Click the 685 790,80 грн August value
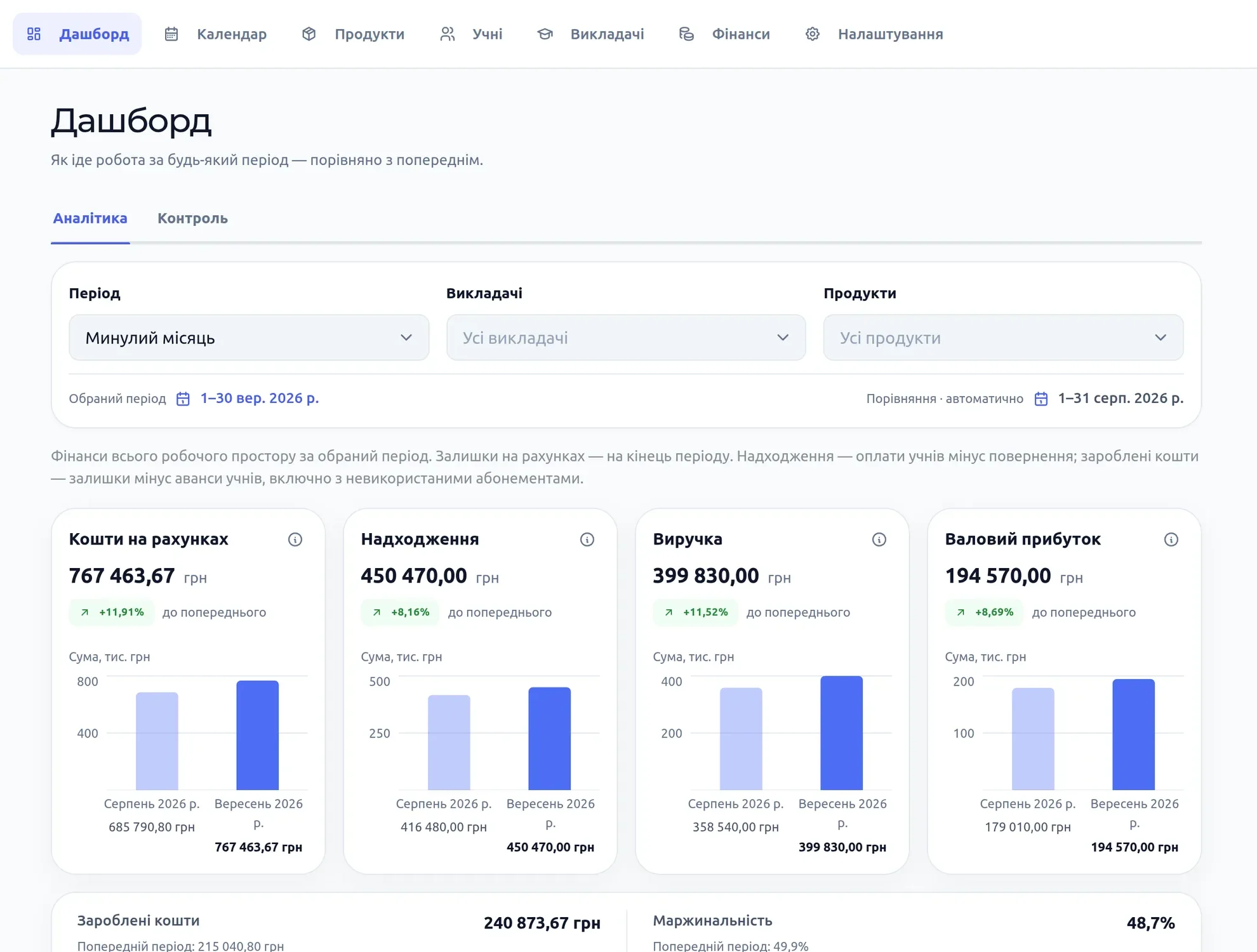The width and height of the screenshot is (1257, 952). click(x=152, y=827)
